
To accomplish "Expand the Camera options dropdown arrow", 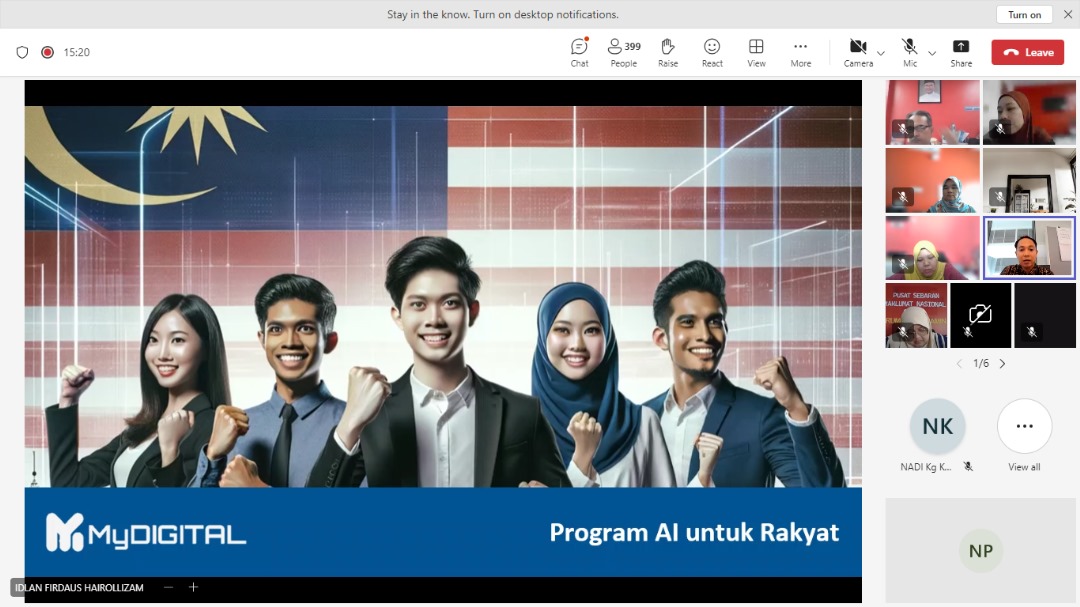I will pos(881,53).
